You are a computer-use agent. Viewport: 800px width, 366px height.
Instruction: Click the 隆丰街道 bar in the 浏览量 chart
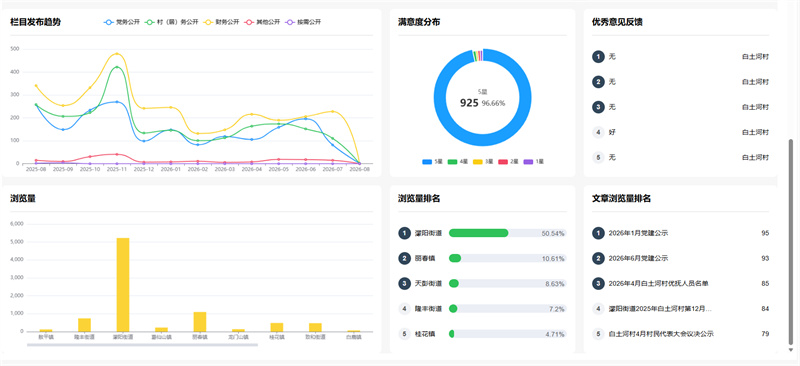tap(84, 325)
